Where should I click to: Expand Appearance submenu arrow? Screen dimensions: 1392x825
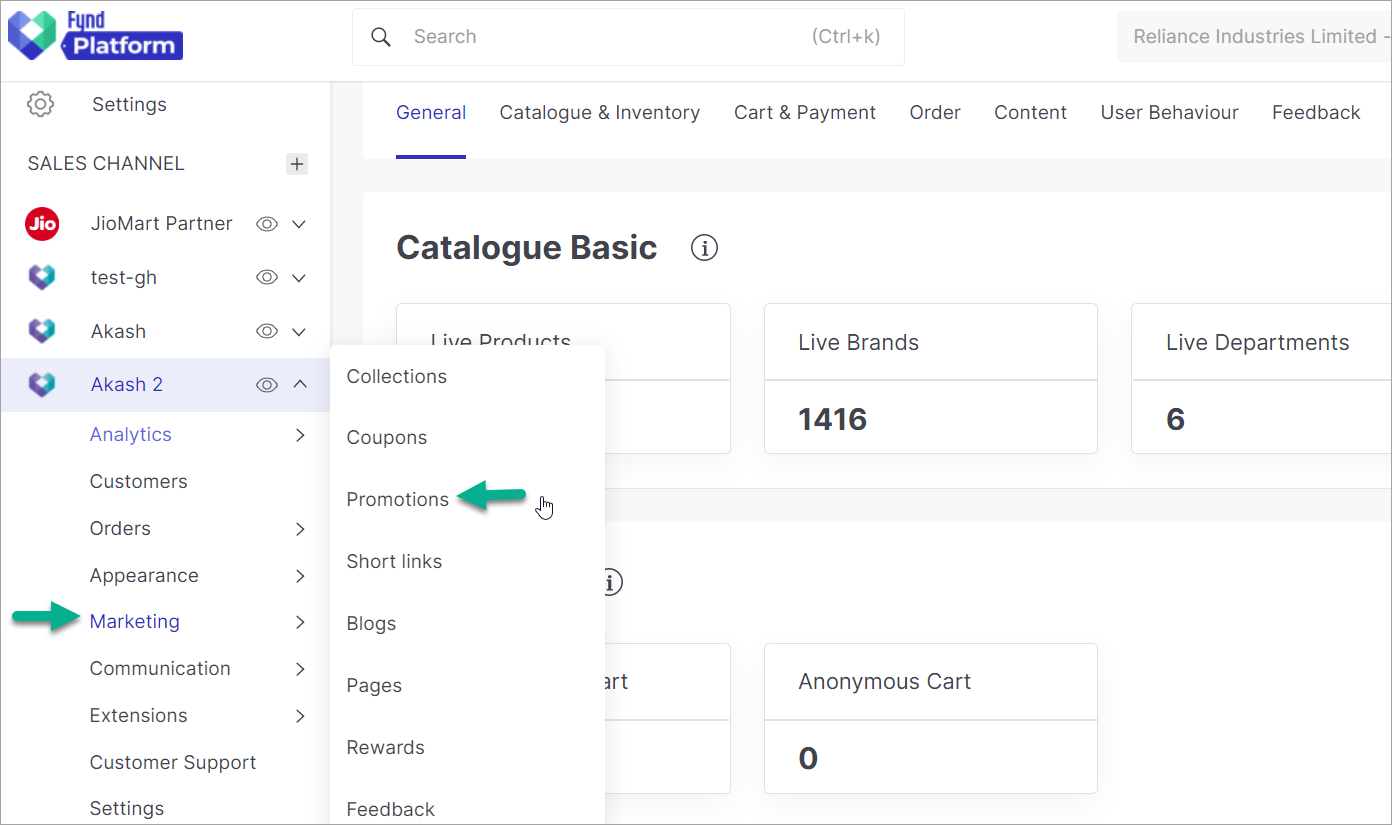[300, 576]
